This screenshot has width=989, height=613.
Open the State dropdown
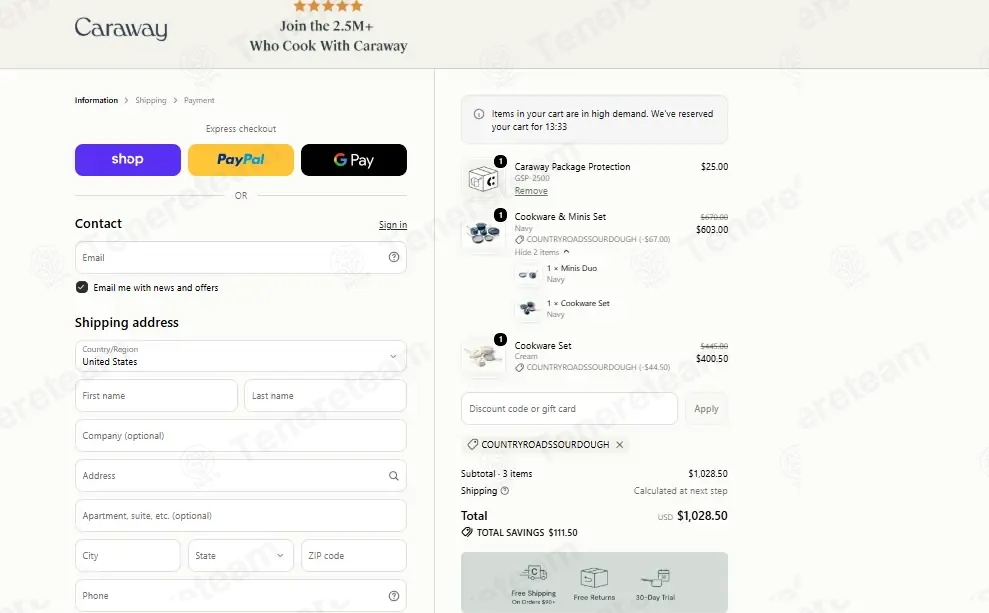coord(241,556)
